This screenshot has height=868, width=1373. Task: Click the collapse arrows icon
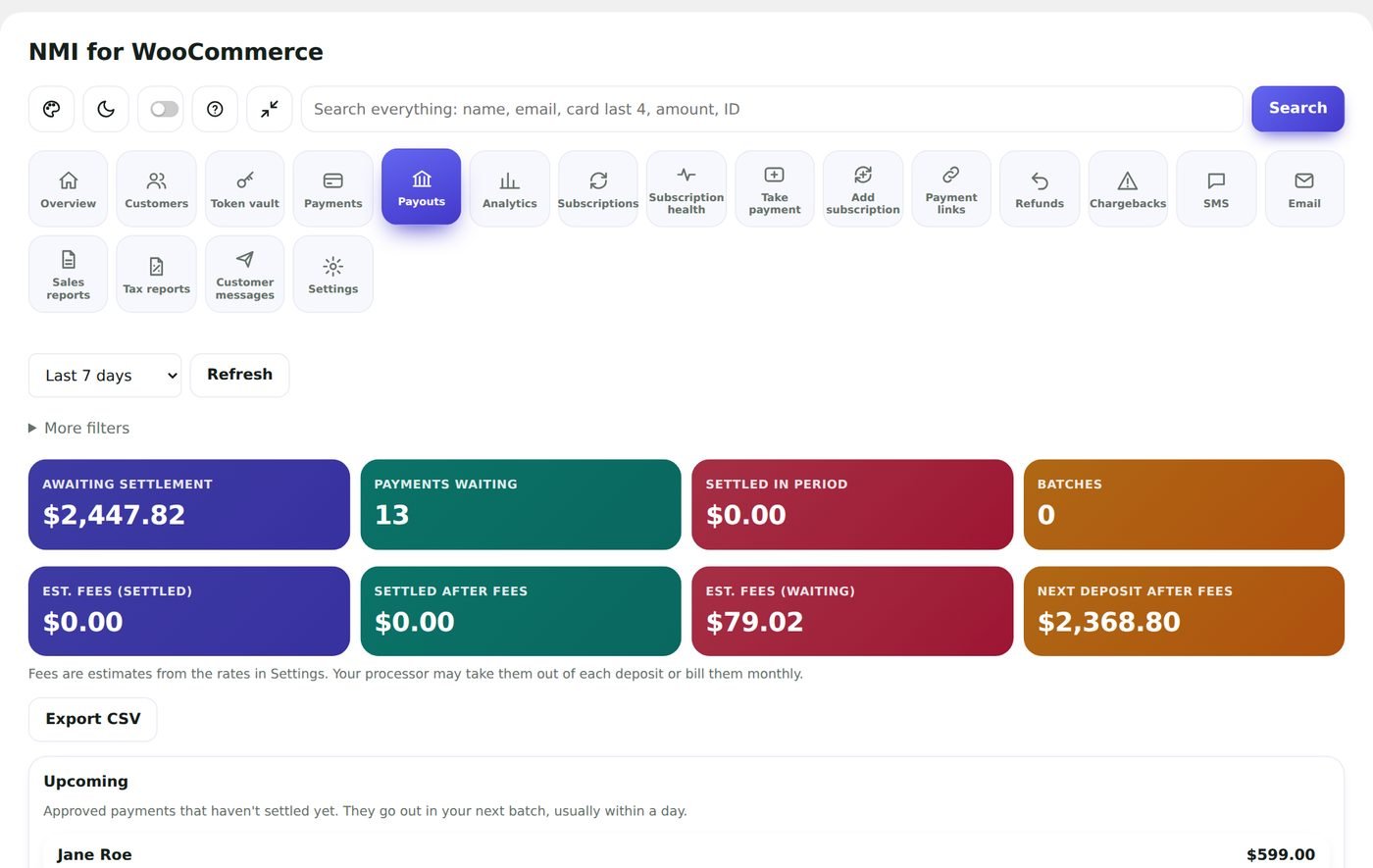click(x=270, y=109)
